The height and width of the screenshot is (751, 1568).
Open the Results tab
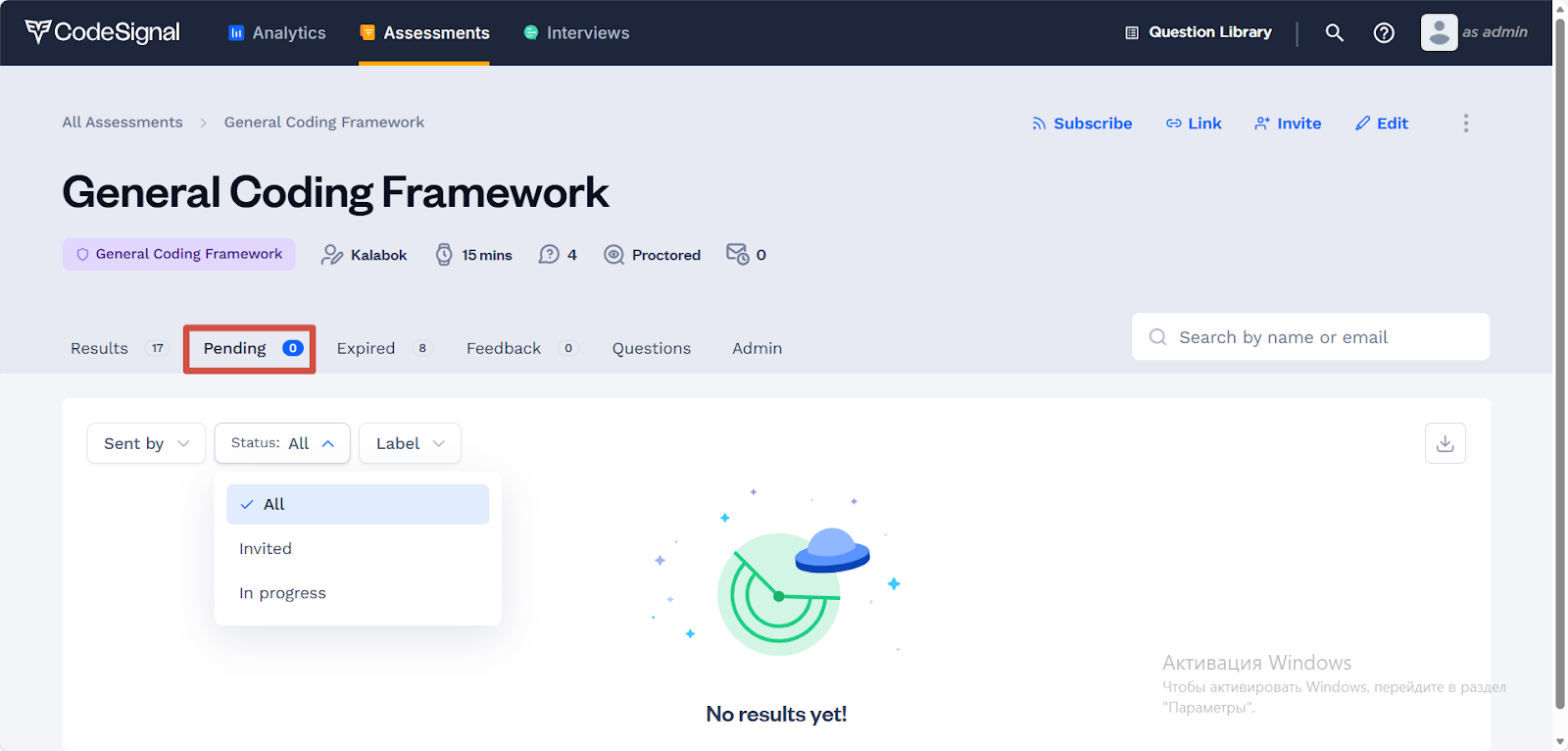[100, 348]
